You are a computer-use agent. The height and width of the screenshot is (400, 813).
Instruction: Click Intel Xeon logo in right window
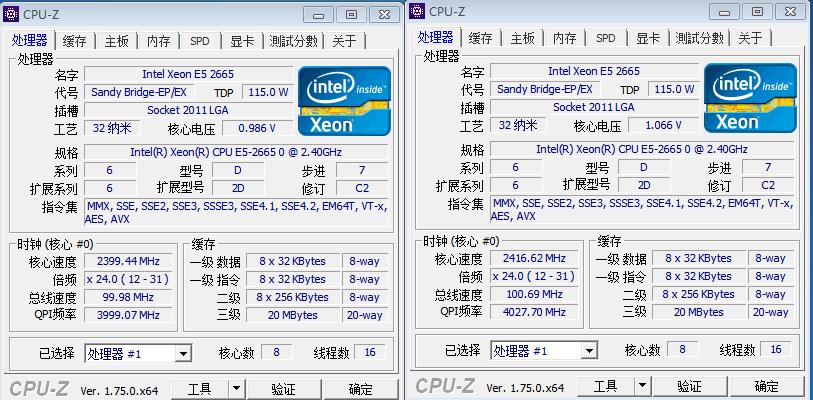(750, 98)
